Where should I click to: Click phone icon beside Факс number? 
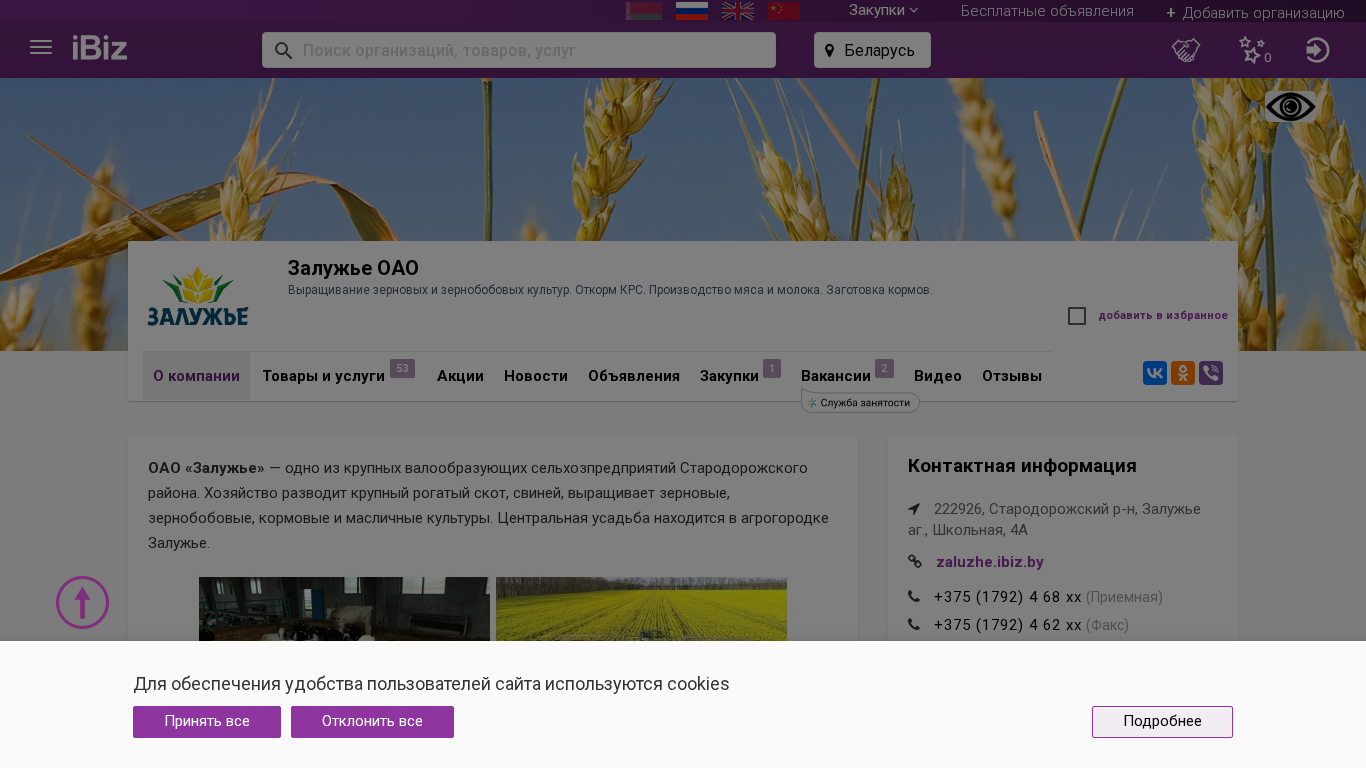click(x=914, y=625)
